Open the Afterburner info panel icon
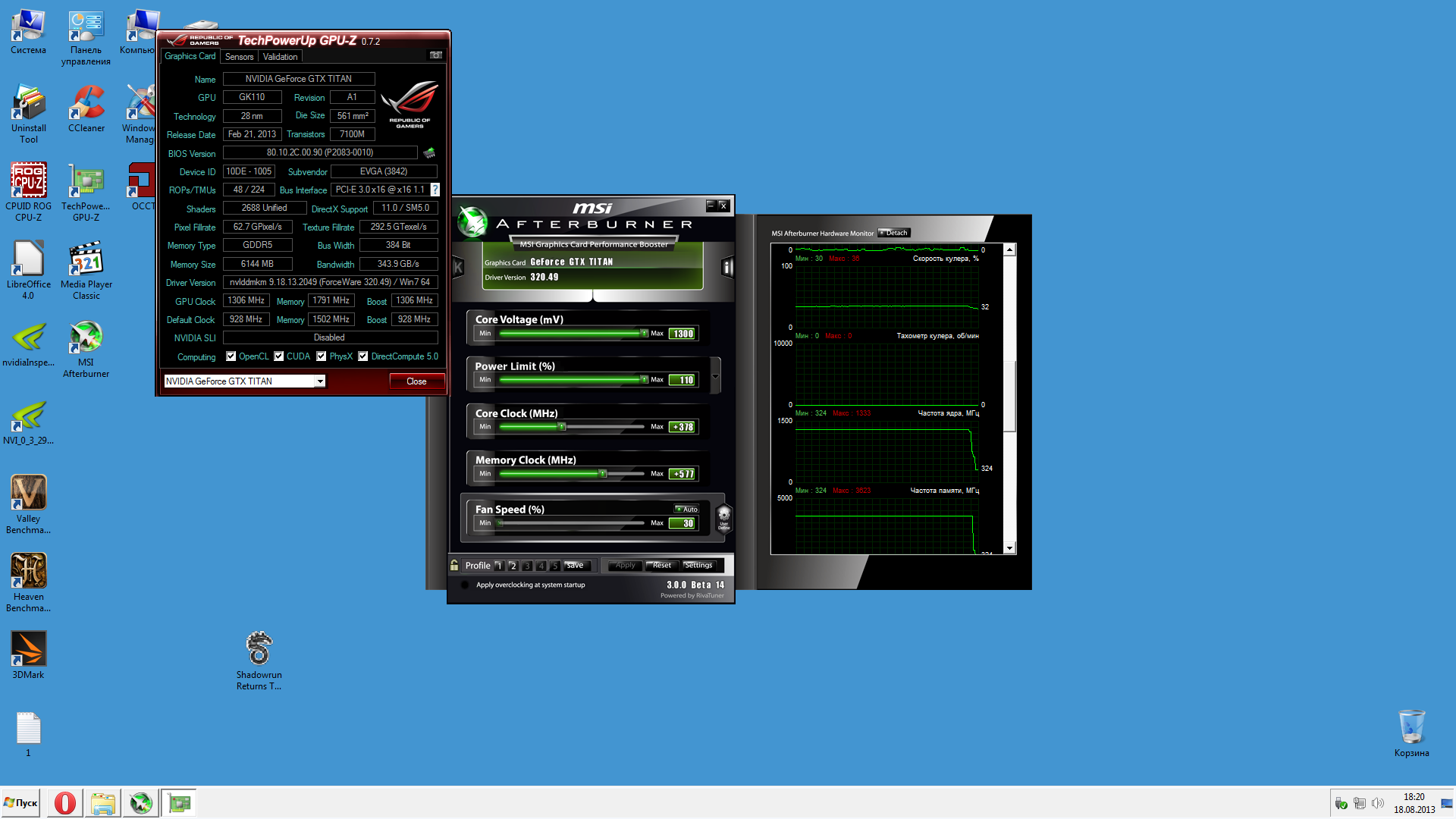The height and width of the screenshot is (819, 1456). click(x=727, y=267)
